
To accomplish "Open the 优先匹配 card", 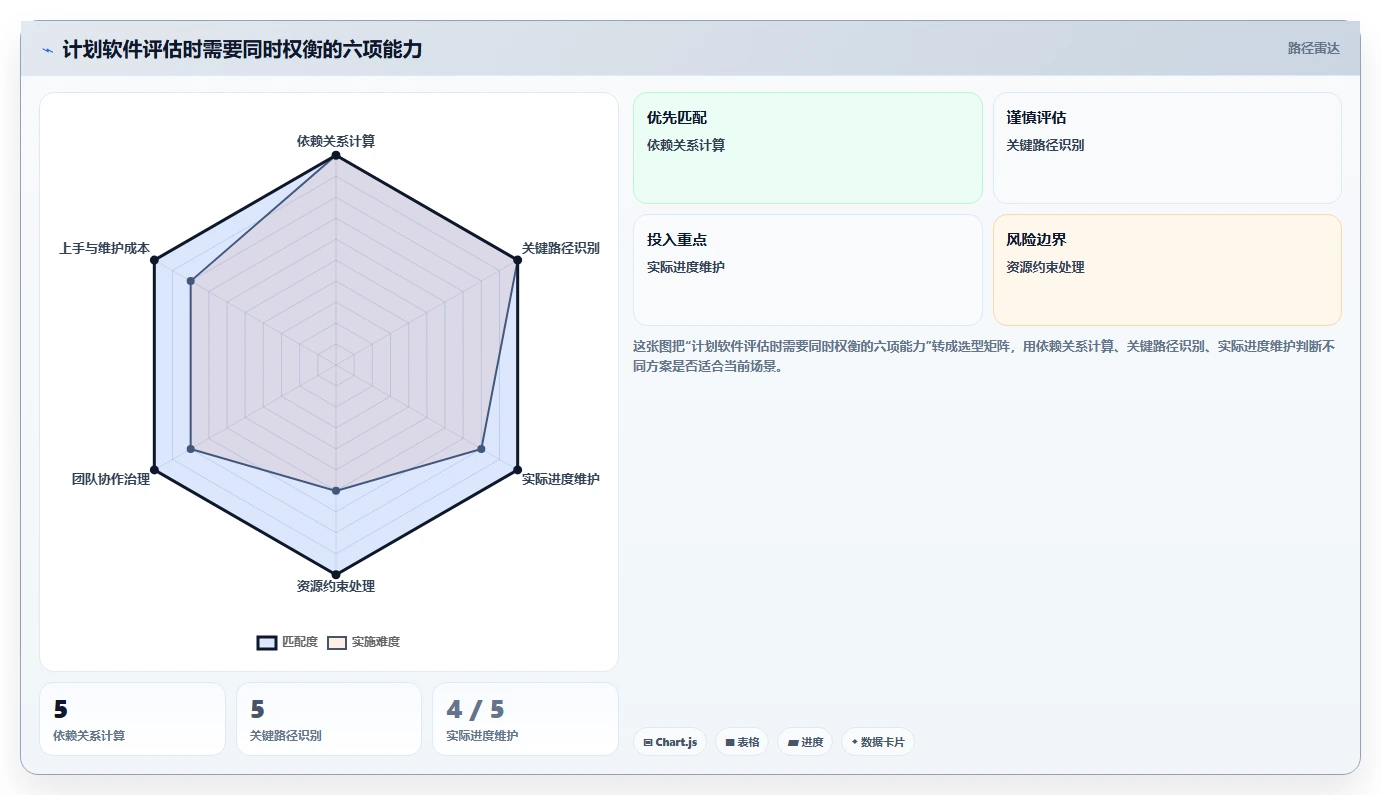I will (x=808, y=148).
